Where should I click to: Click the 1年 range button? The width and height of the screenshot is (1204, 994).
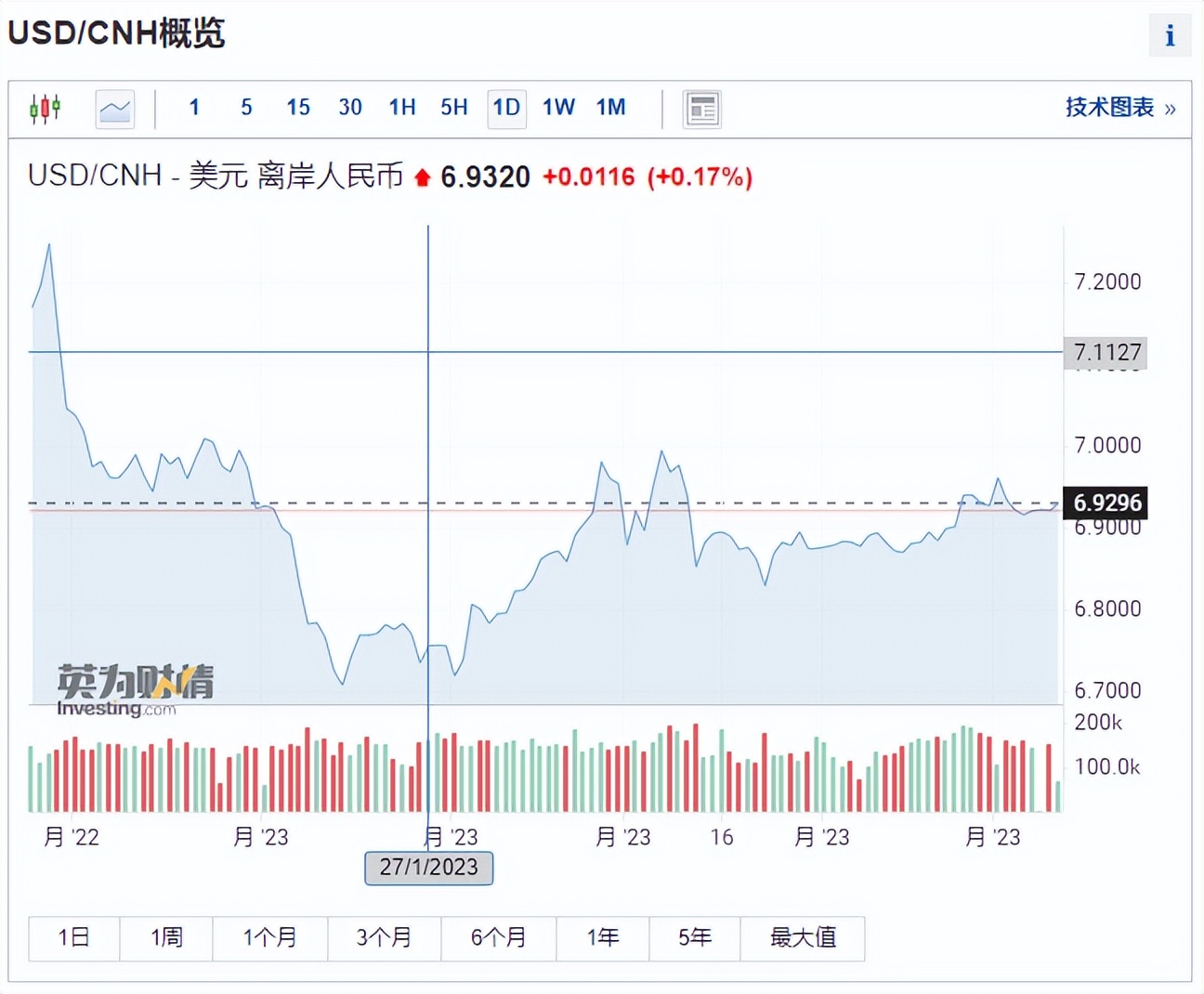603,938
